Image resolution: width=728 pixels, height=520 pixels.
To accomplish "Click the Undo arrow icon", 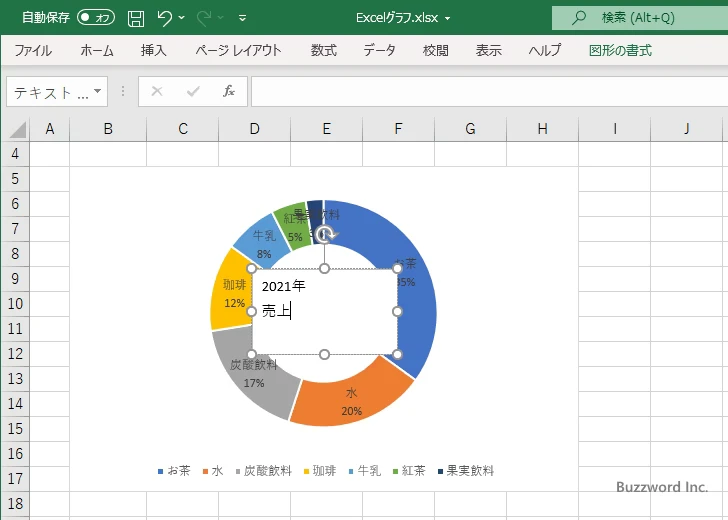I will click(x=164, y=18).
